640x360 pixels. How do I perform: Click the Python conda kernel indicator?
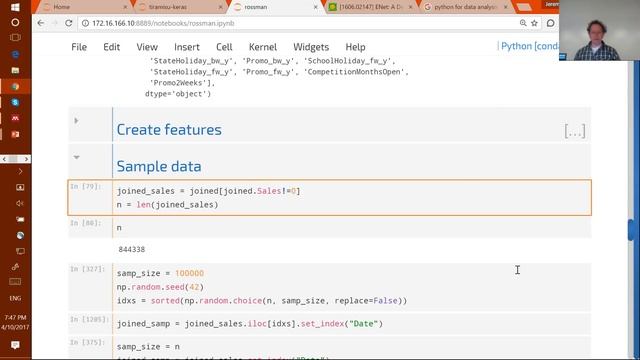pyautogui.click(x=530, y=46)
